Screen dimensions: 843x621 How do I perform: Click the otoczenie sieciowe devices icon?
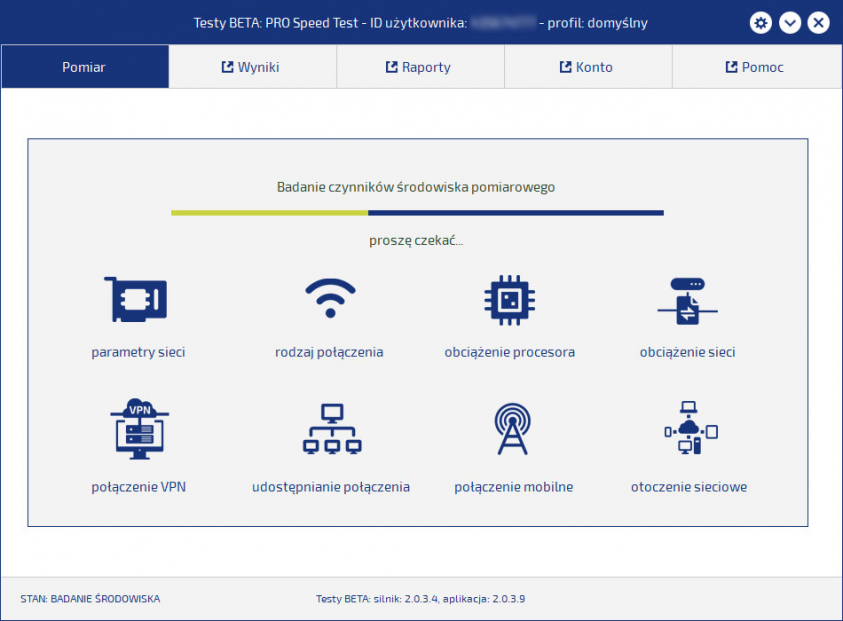(x=688, y=430)
